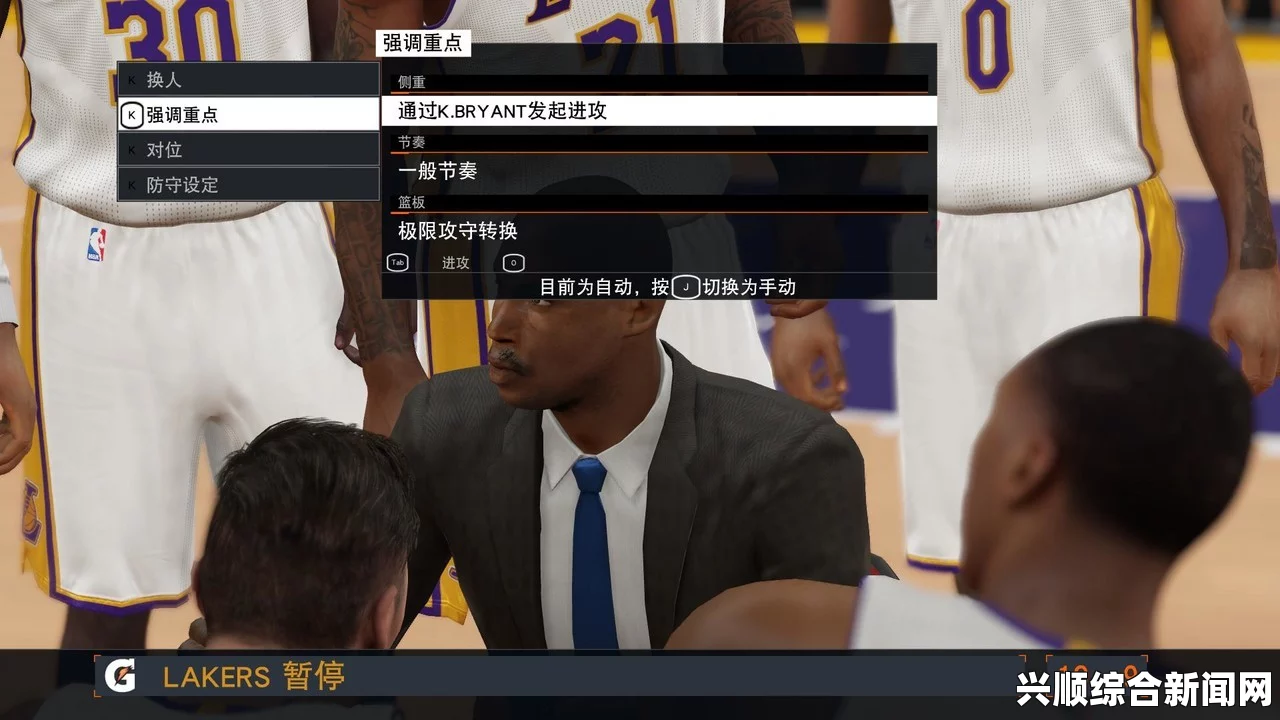Click the 目前为自动 switch-to-manual hint text
This screenshot has height=720, width=1280.
tap(668, 287)
